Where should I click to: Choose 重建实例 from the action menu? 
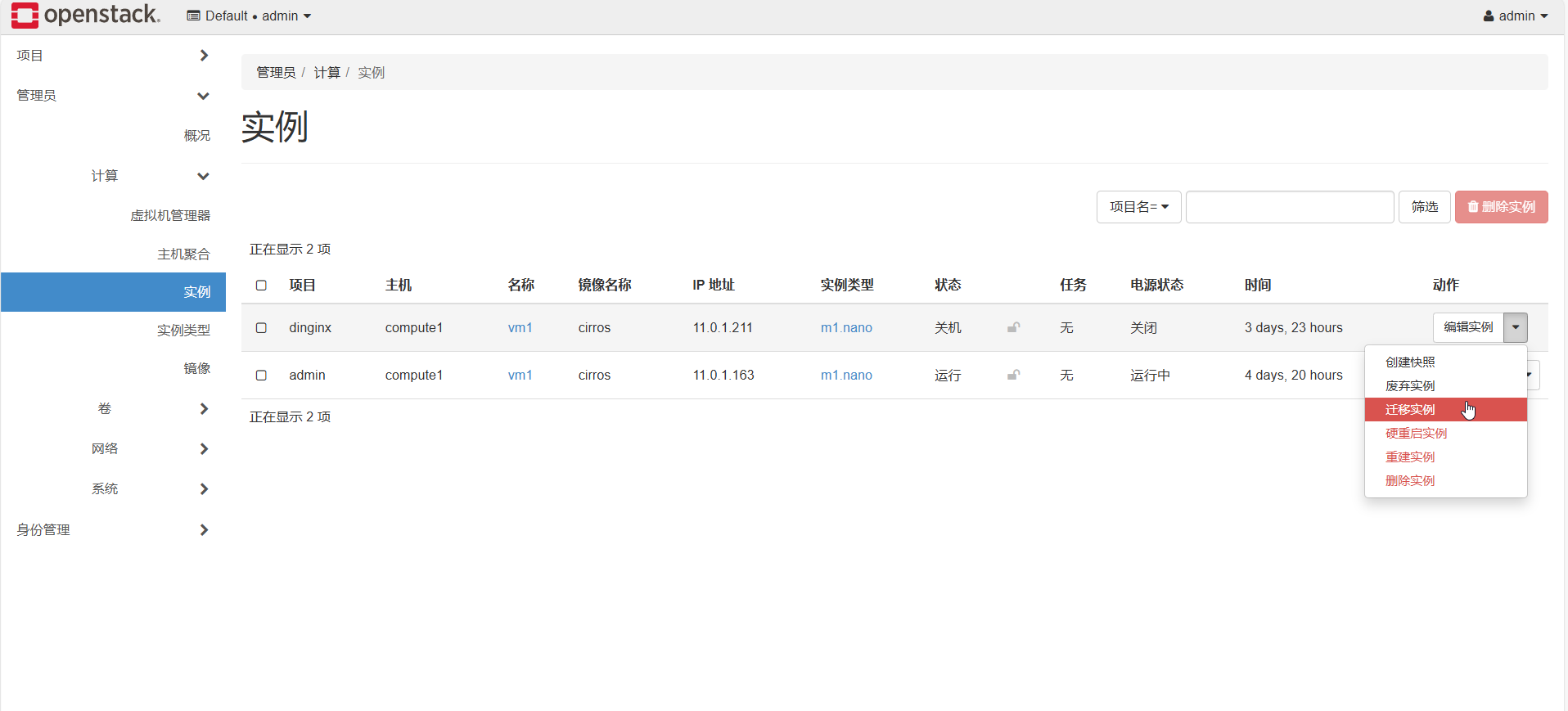click(1445, 457)
